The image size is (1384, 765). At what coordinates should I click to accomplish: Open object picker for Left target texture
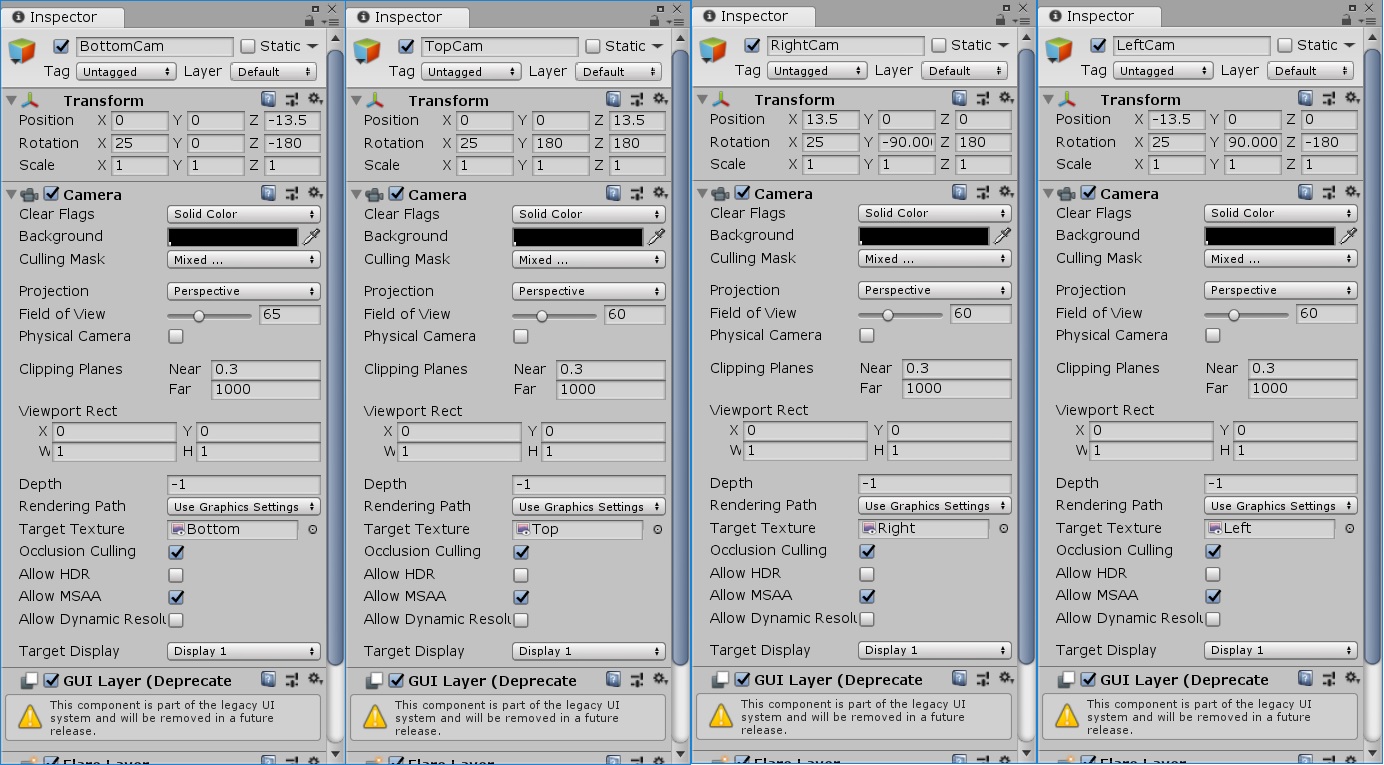[1349, 529]
